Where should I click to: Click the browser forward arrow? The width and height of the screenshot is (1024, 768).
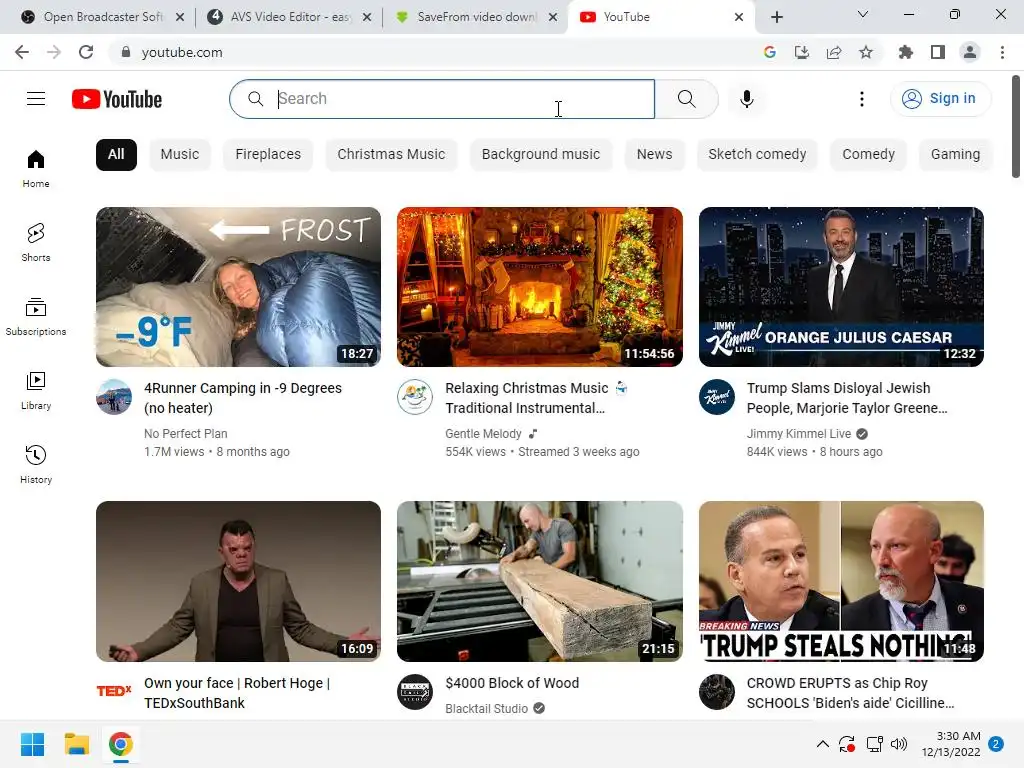(54, 52)
